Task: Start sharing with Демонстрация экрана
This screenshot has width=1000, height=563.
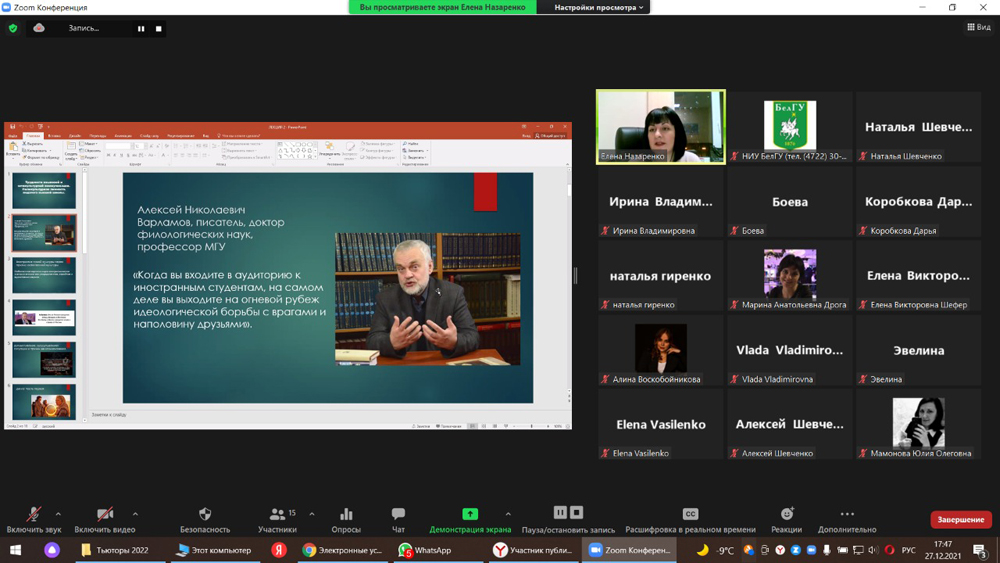Action: coord(470,515)
